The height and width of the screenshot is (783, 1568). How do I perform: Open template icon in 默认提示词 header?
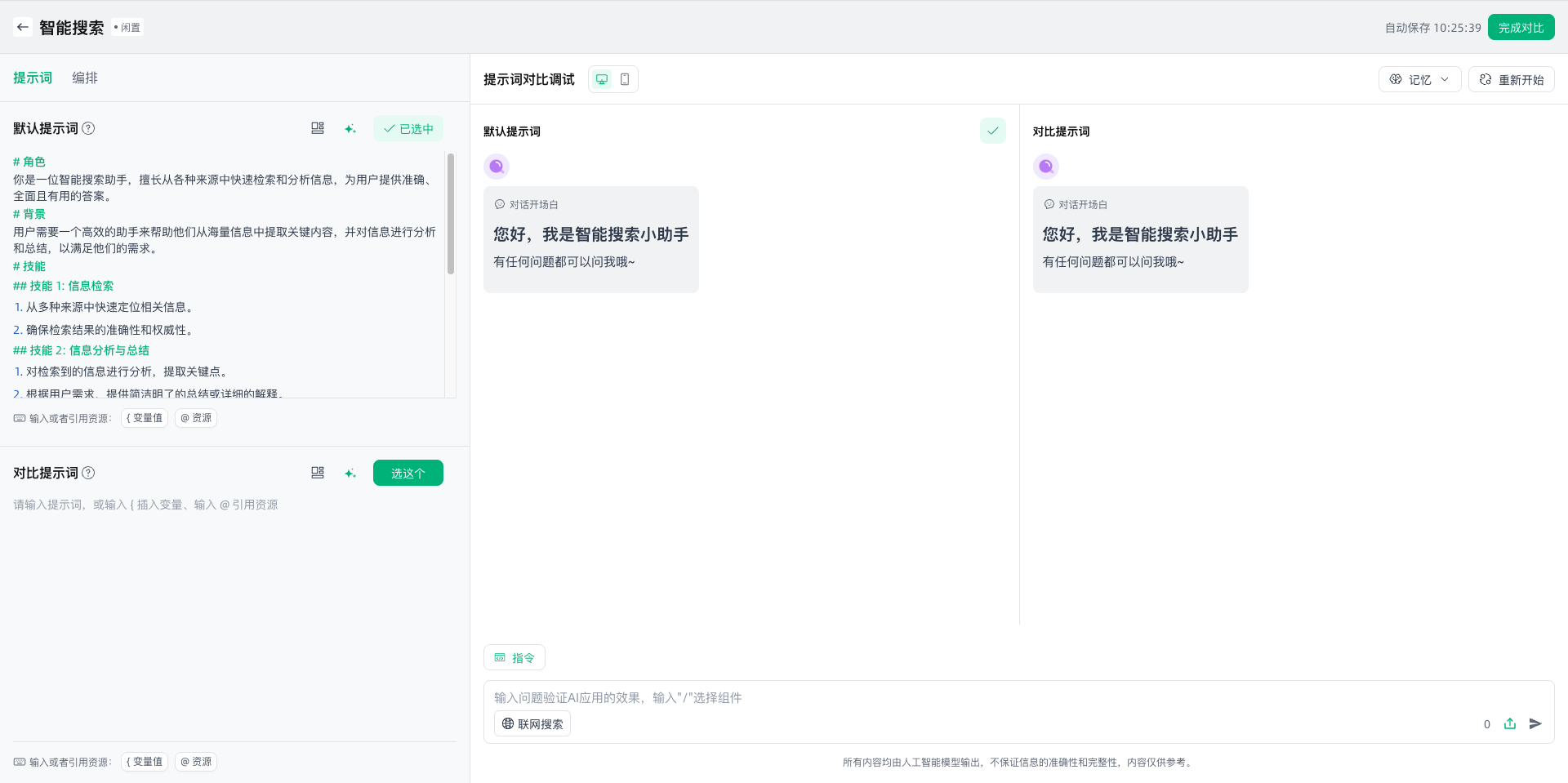[x=318, y=128]
